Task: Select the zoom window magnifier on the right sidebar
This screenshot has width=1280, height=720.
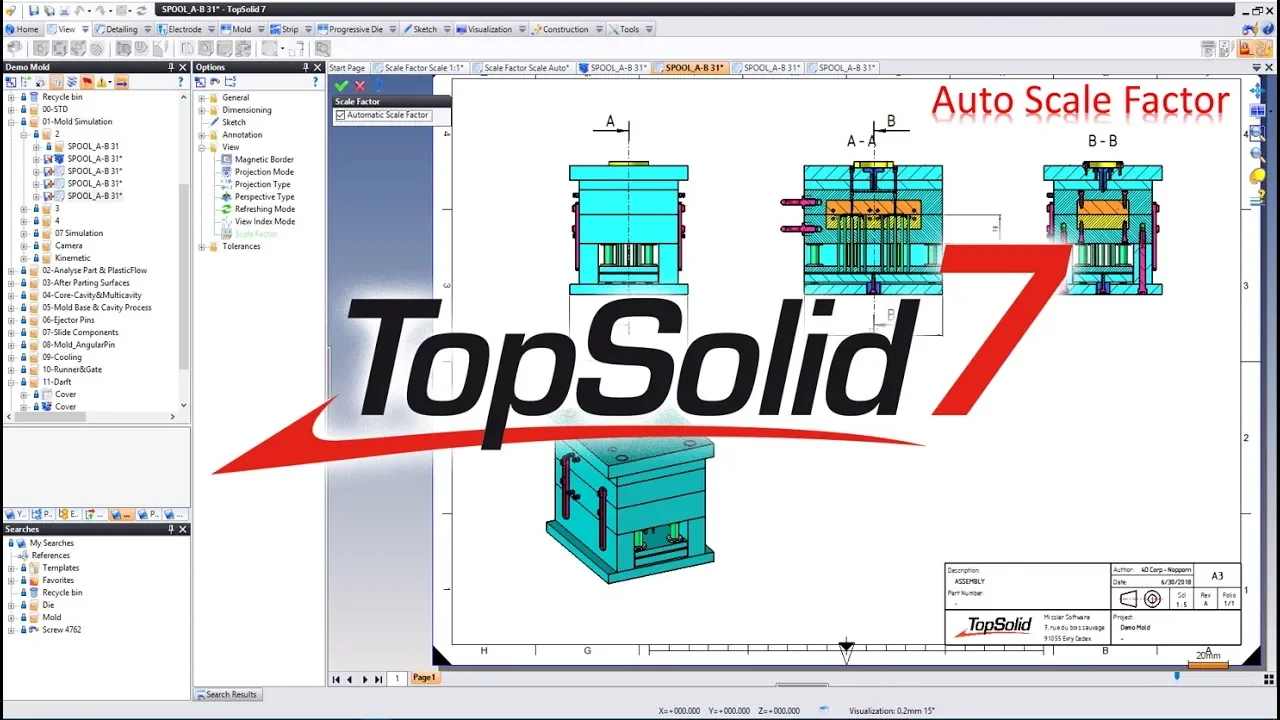Action: click(x=1258, y=133)
